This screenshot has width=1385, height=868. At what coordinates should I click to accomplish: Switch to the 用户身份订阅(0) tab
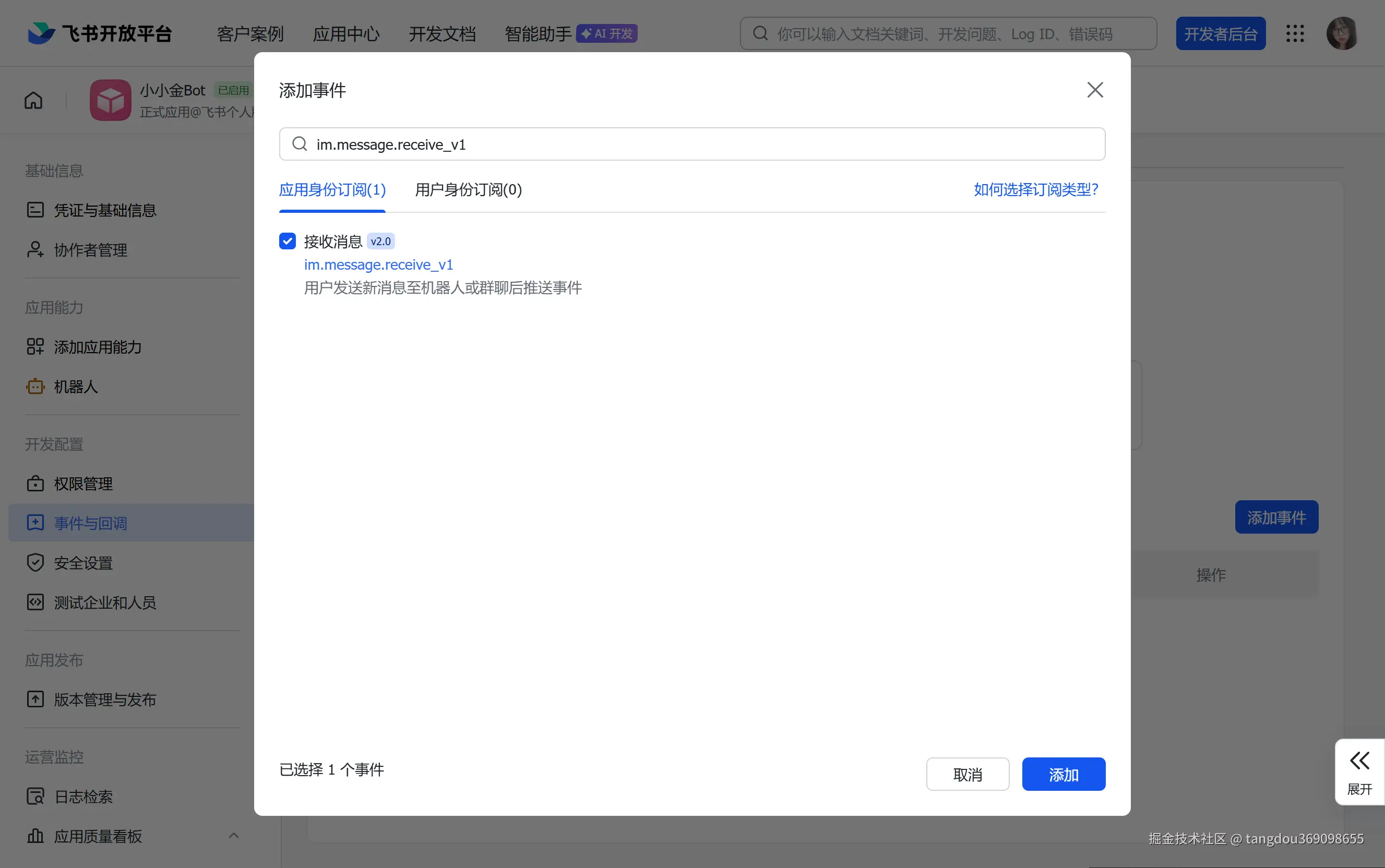pyautogui.click(x=468, y=189)
